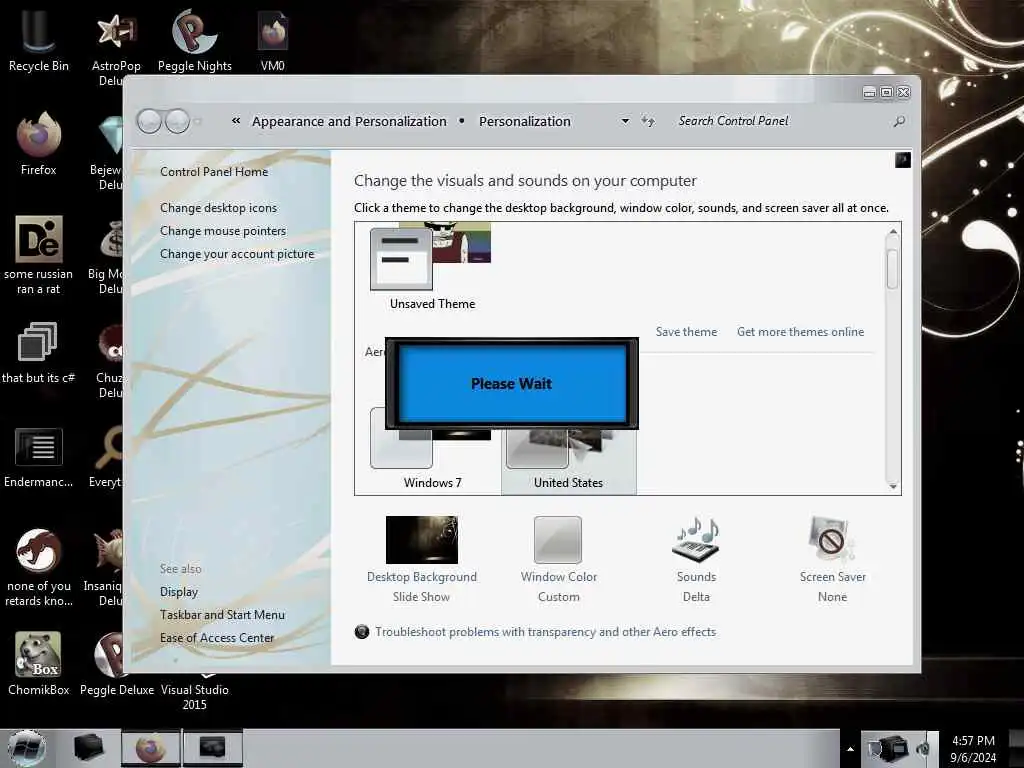Open Change mouse pointers link
This screenshot has width=1024, height=768.
click(223, 231)
